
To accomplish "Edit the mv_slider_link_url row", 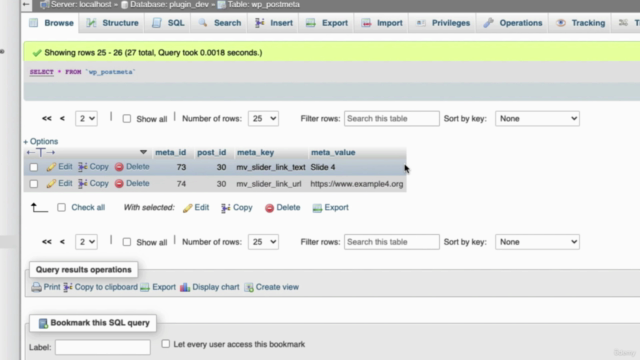I will [x=60, y=183].
